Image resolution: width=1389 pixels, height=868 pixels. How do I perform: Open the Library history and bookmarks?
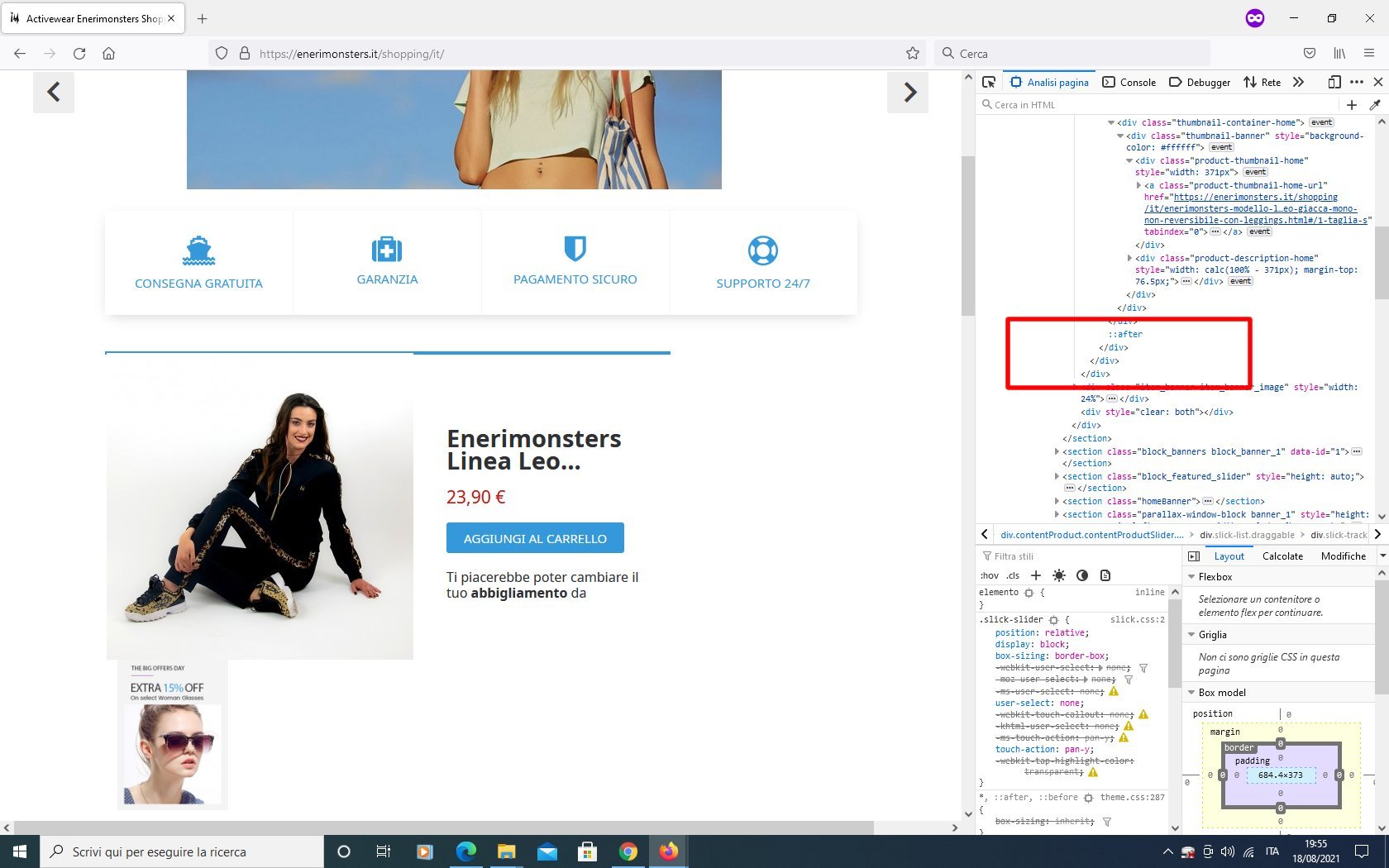[x=1339, y=54]
